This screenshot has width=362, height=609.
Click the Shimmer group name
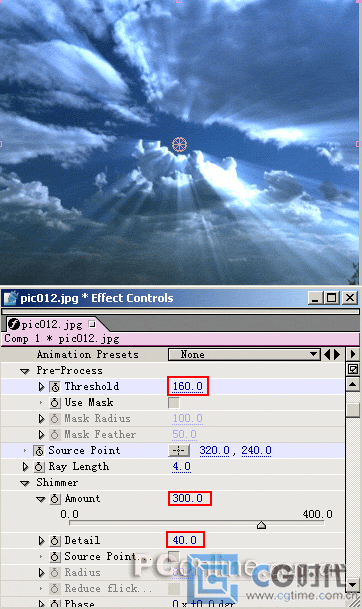click(x=57, y=482)
